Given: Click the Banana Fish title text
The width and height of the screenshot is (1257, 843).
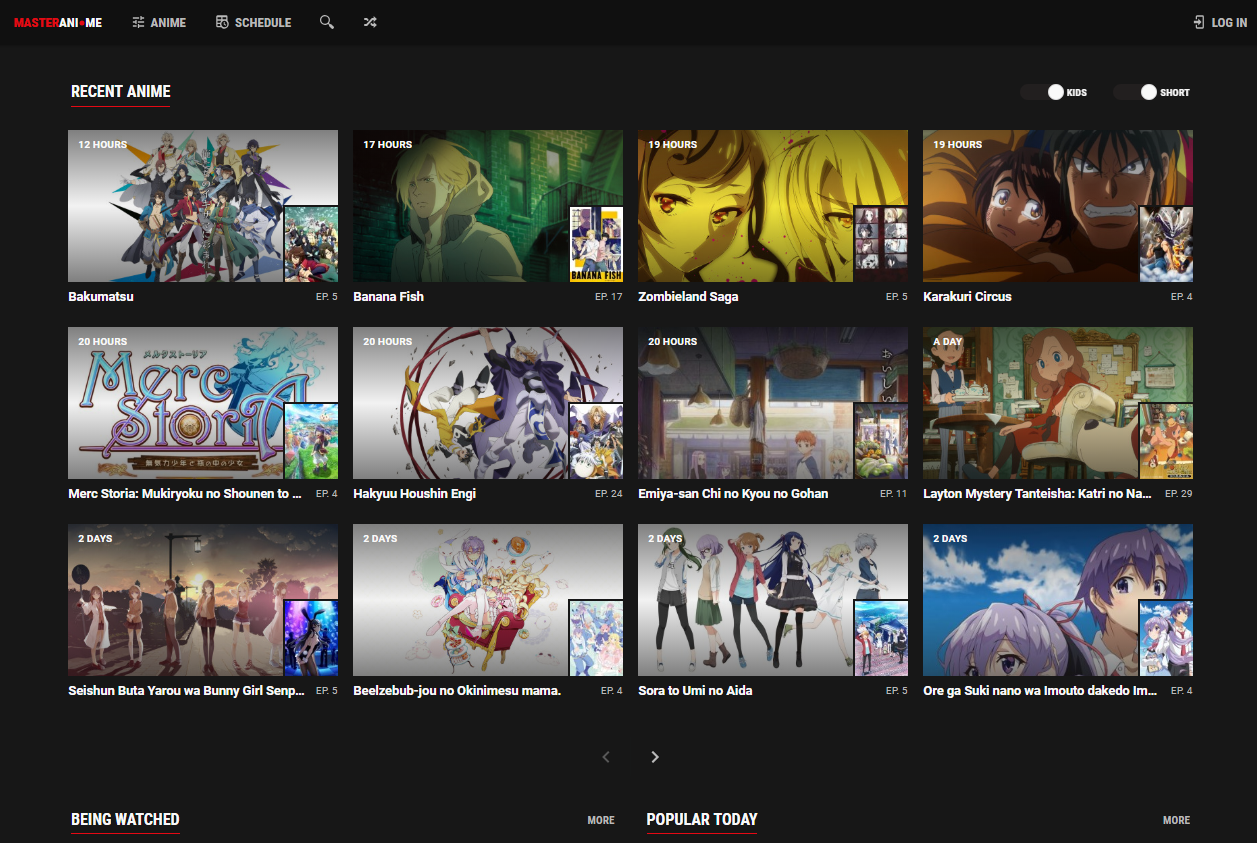Looking at the screenshot, I should pyautogui.click(x=388, y=297).
